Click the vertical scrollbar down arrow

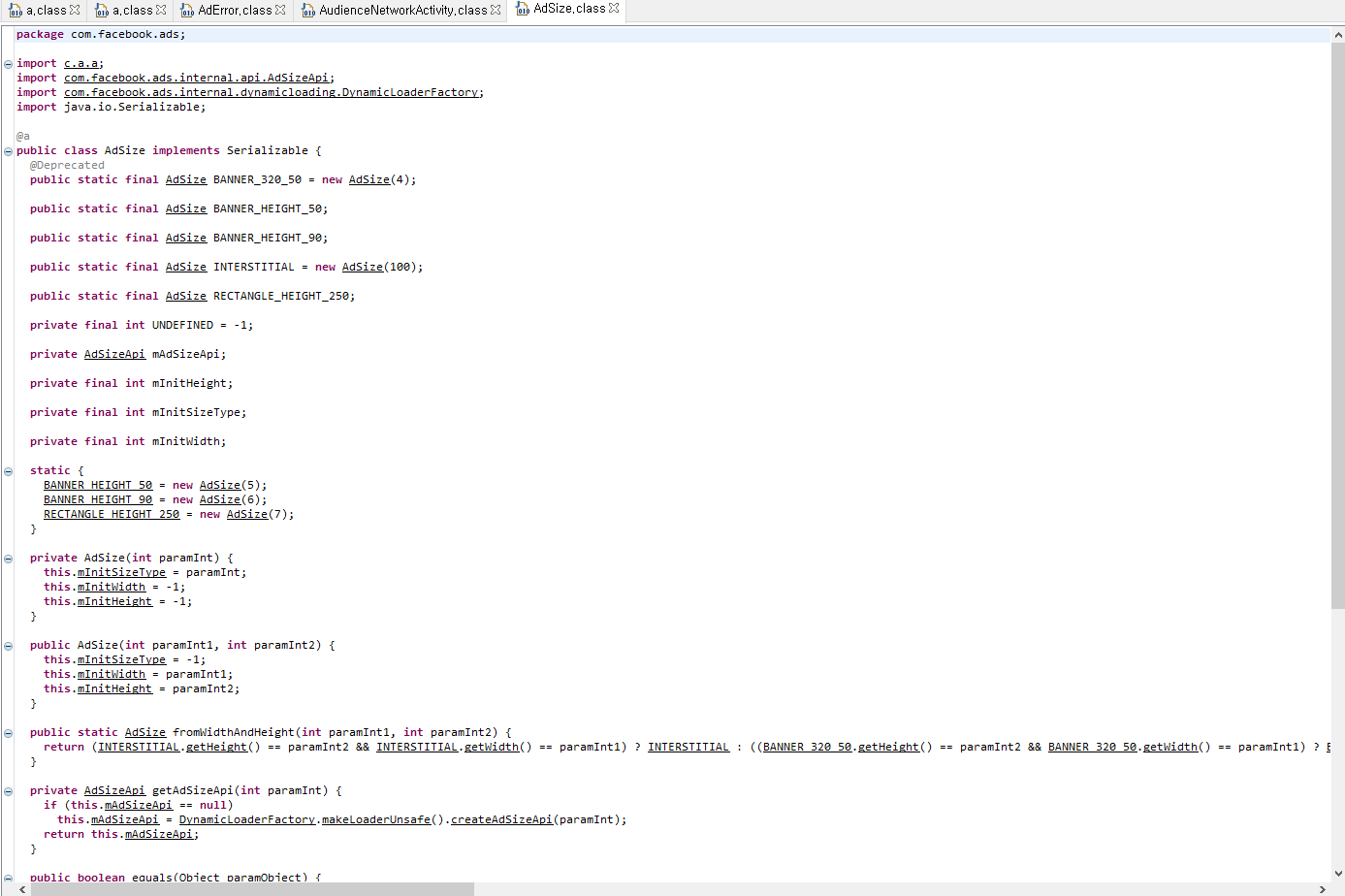(x=1338, y=874)
